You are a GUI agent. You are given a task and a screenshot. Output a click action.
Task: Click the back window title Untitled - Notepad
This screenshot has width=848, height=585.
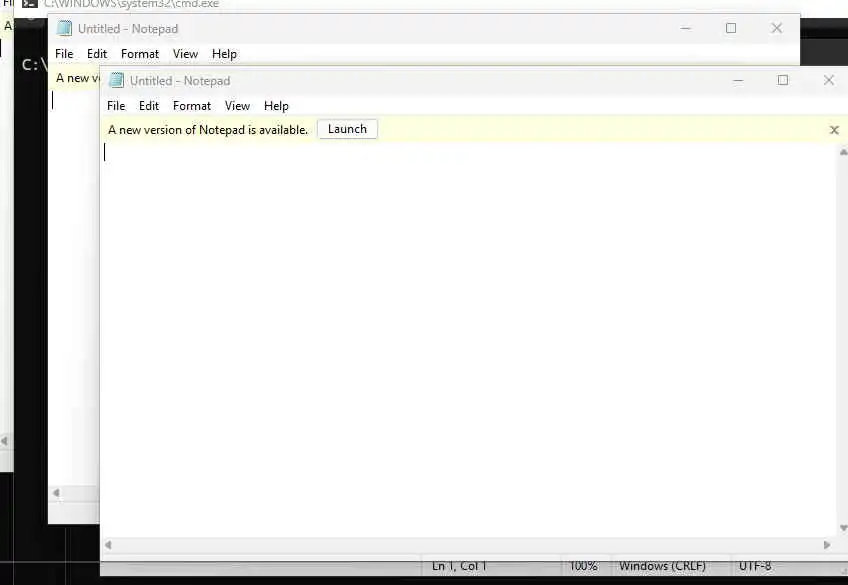click(x=128, y=29)
